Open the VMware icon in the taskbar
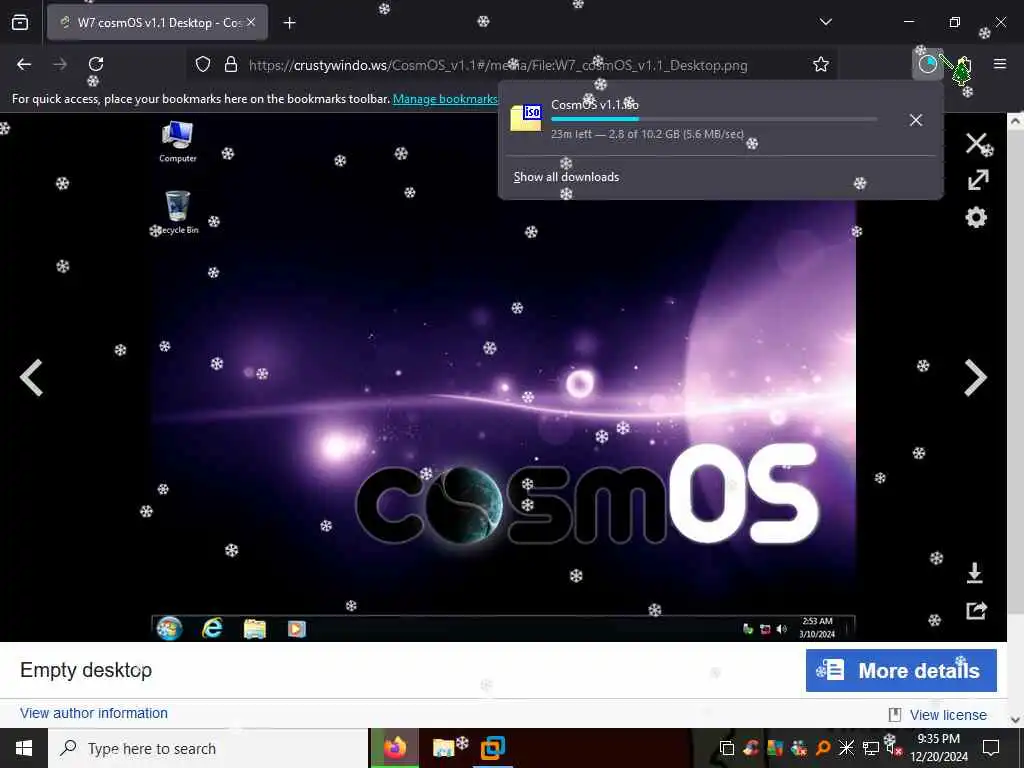The image size is (1024, 768). click(492, 748)
